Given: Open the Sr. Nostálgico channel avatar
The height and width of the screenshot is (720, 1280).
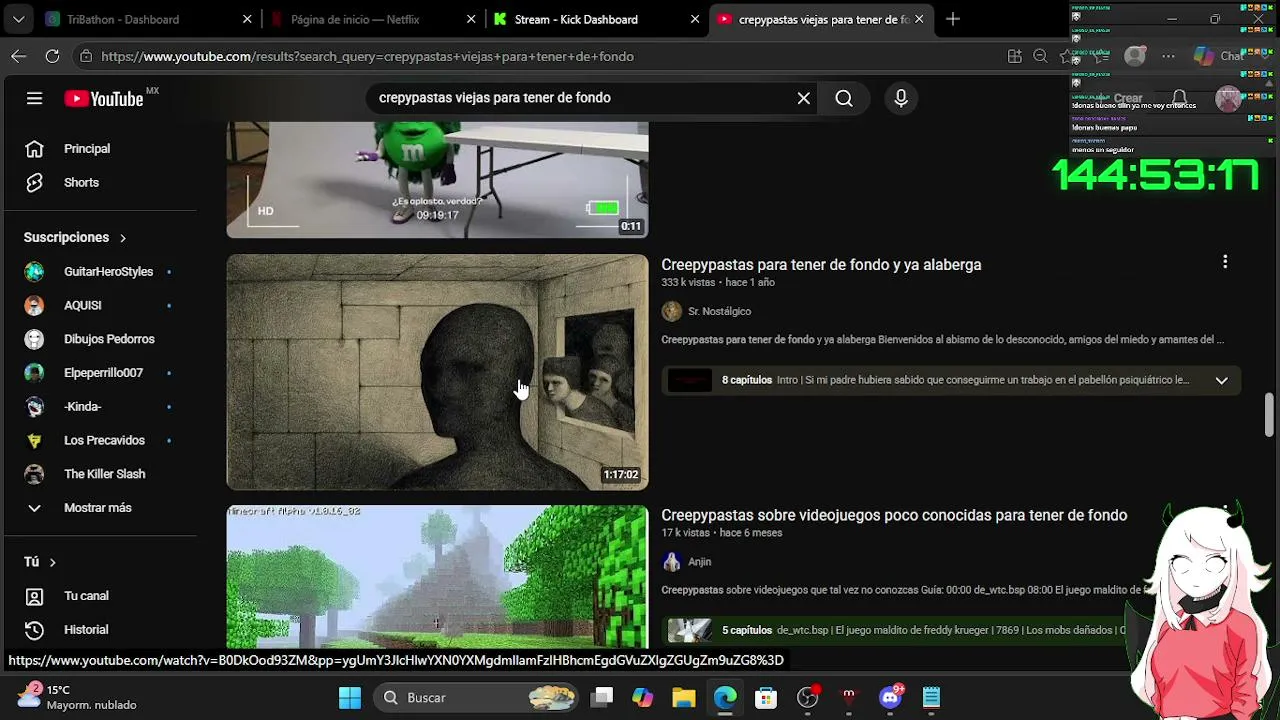Looking at the screenshot, I should 672,312.
